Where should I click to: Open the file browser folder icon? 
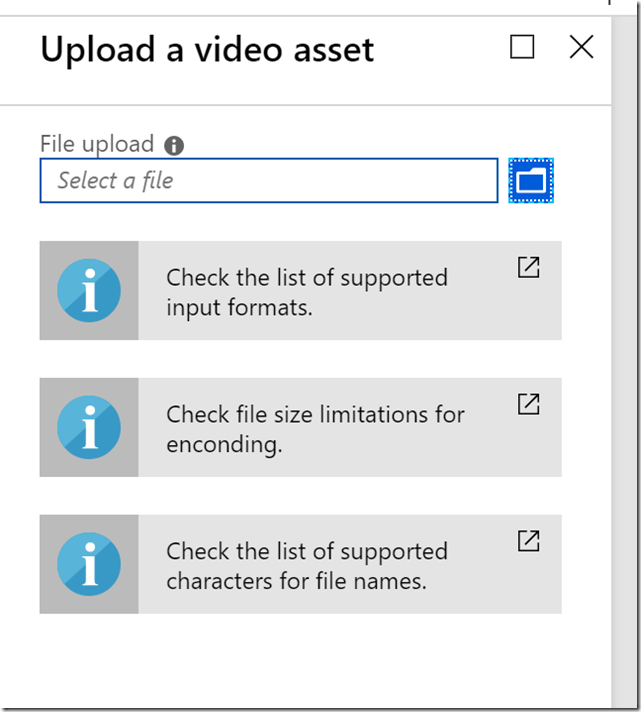(532, 181)
